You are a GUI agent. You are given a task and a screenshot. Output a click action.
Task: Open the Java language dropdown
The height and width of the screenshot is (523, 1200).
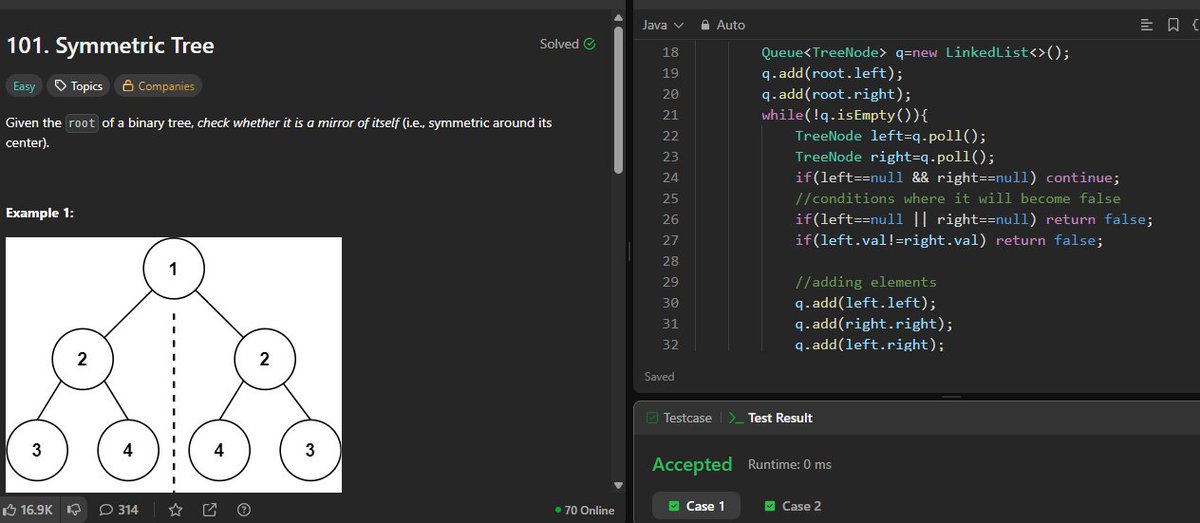pyautogui.click(x=663, y=25)
